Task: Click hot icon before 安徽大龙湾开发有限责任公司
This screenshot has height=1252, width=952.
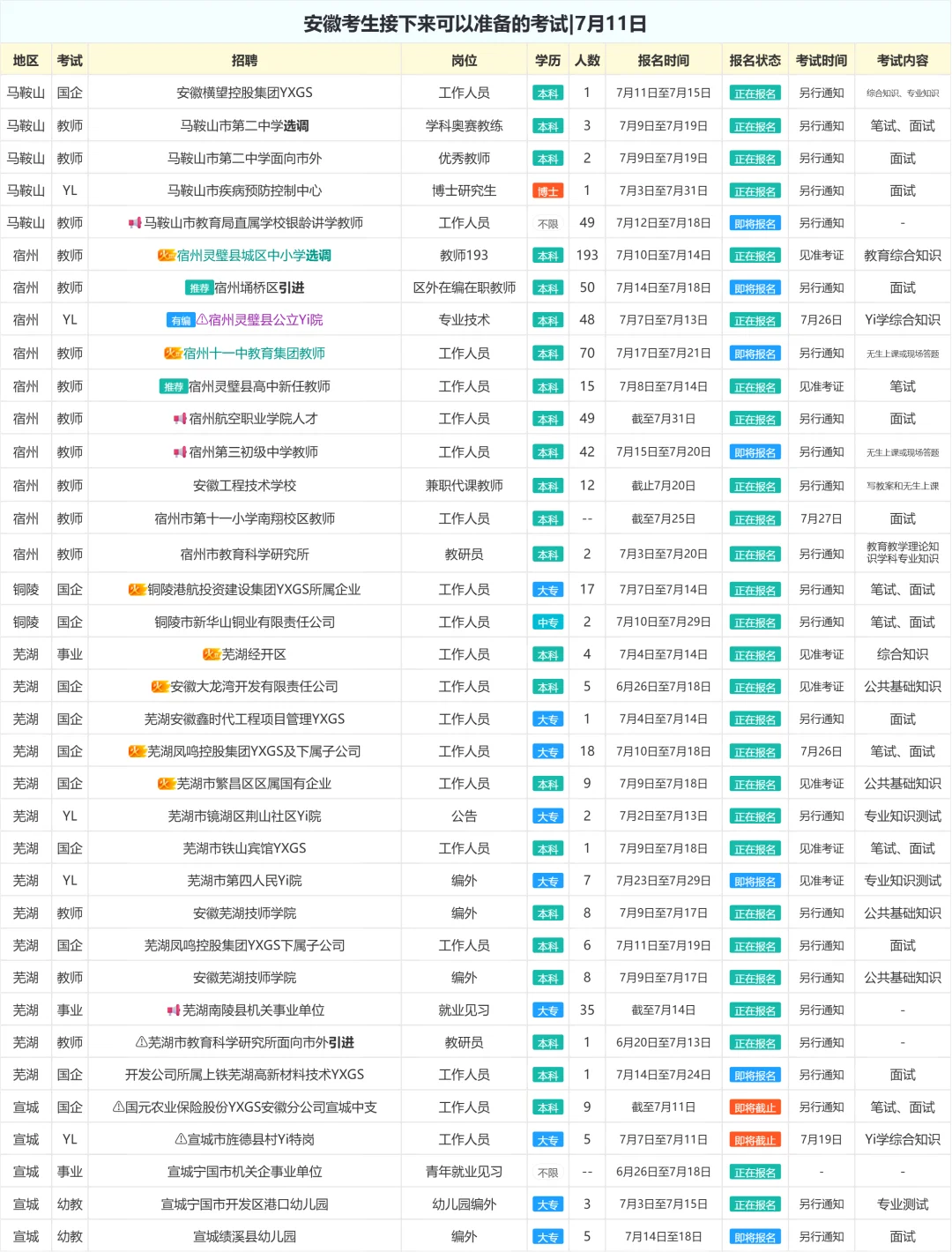Action: 160,687
